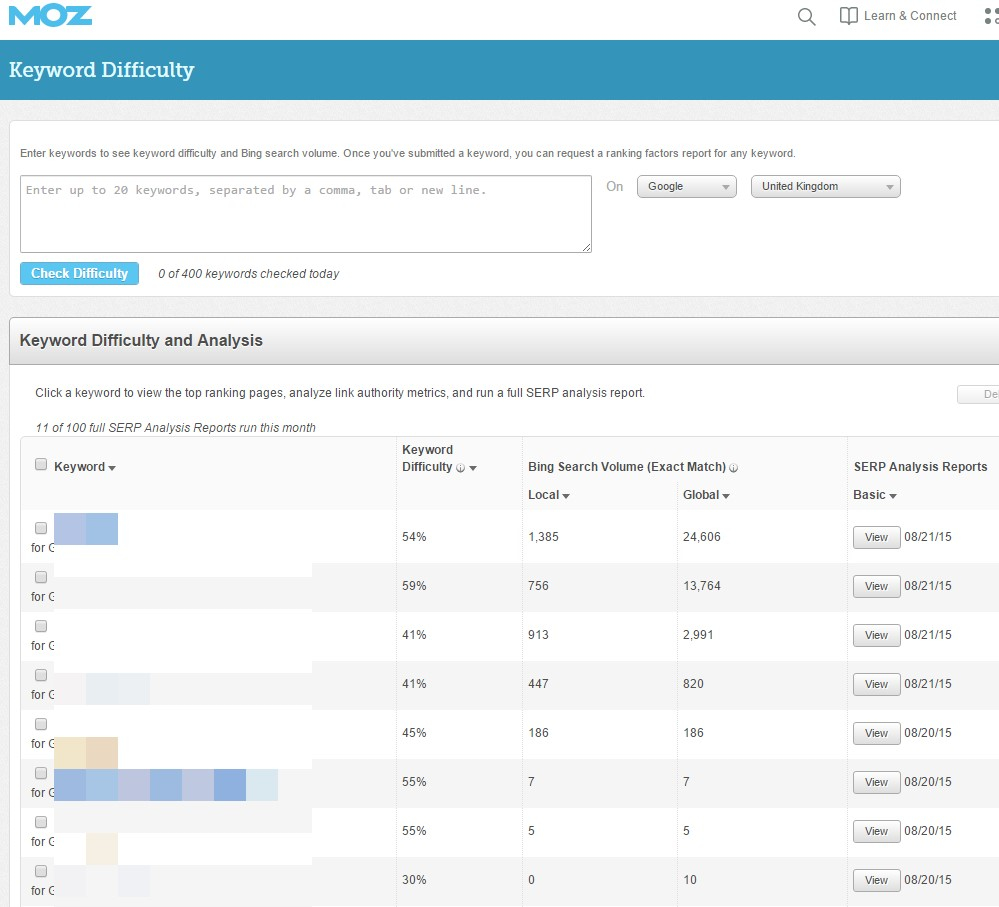Screen dimensions: 999x907
Task: Click info icon beside Keyword Difficulty header
Action: coord(460,468)
